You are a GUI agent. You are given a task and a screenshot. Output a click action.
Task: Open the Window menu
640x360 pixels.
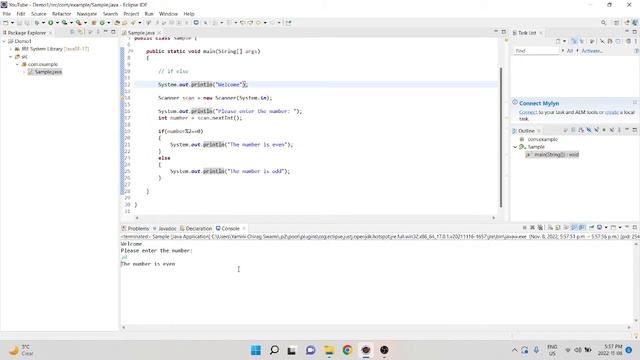pyautogui.click(x=168, y=13)
